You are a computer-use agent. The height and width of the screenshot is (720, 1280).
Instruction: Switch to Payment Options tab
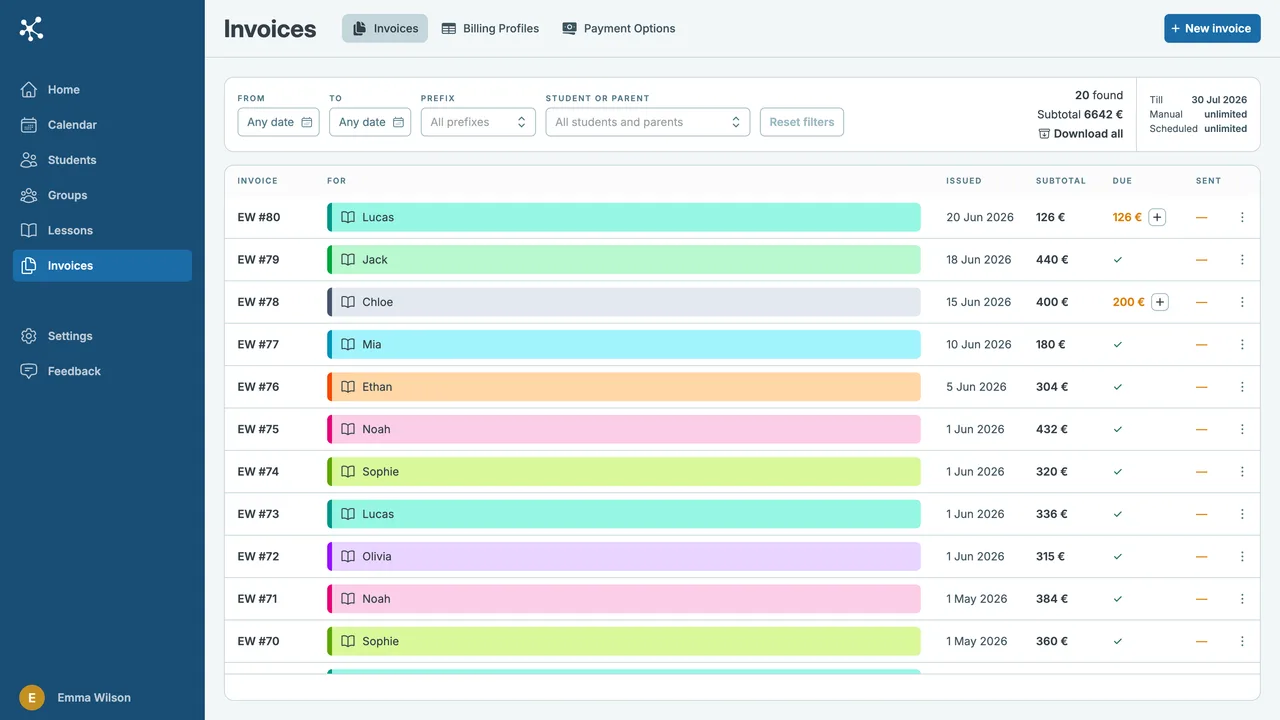coord(618,28)
